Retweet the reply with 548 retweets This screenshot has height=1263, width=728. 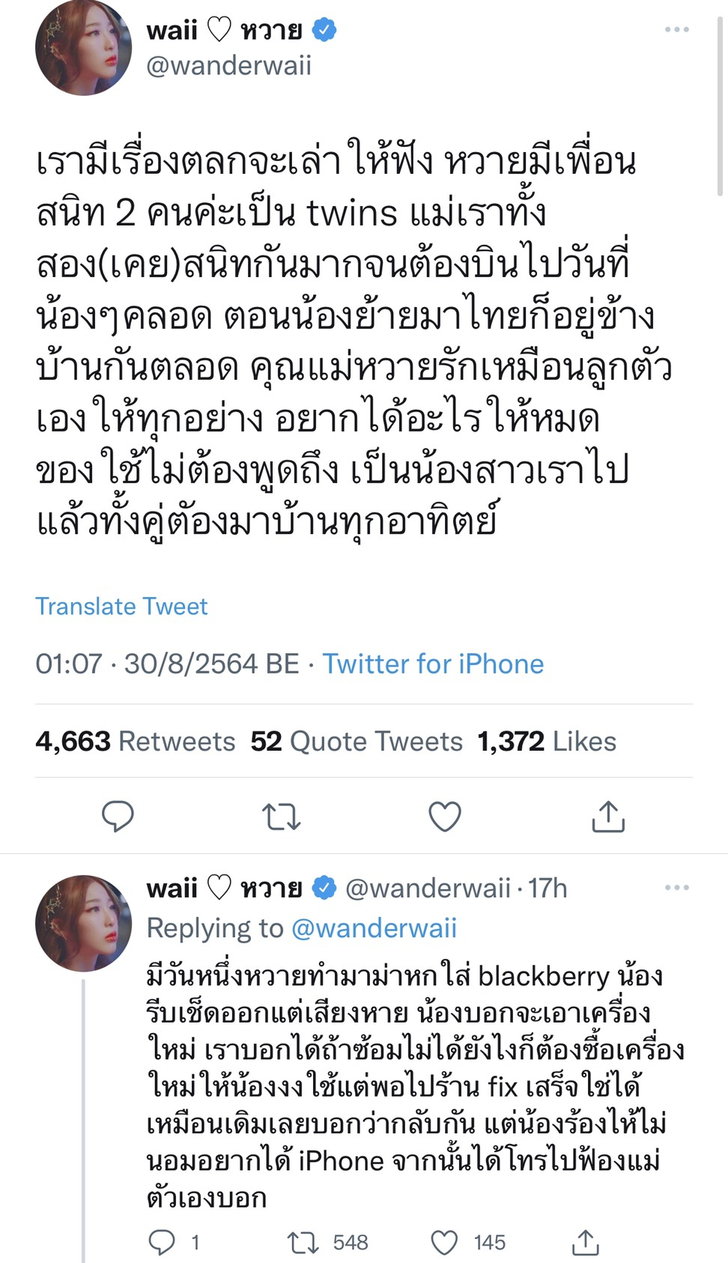coord(301,1242)
